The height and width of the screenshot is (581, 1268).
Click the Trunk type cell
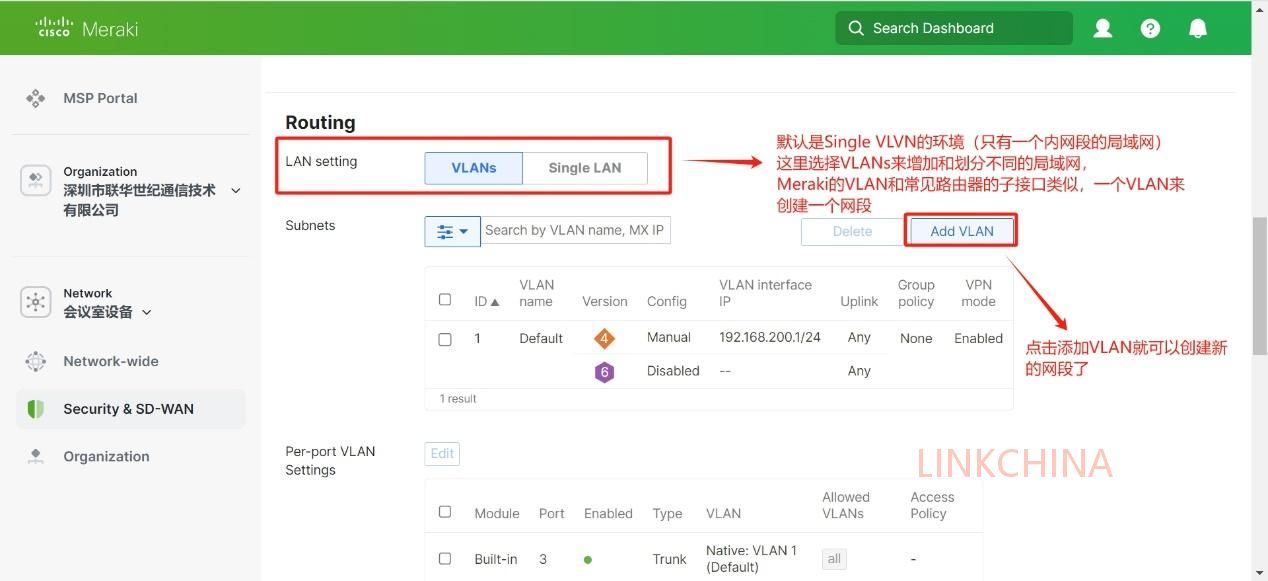click(669, 559)
